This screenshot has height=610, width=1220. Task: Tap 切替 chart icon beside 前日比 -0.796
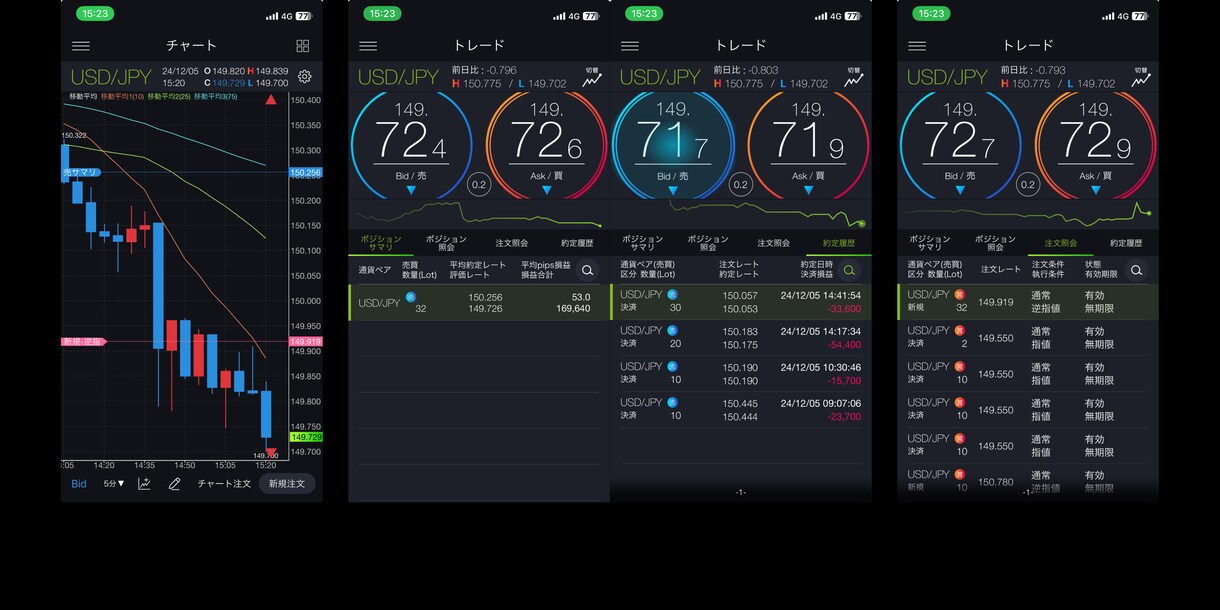[592, 78]
